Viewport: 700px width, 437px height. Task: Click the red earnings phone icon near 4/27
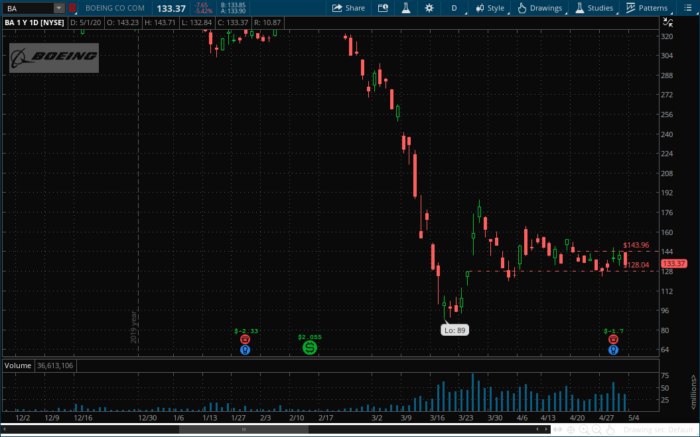[x=613, y=340]
